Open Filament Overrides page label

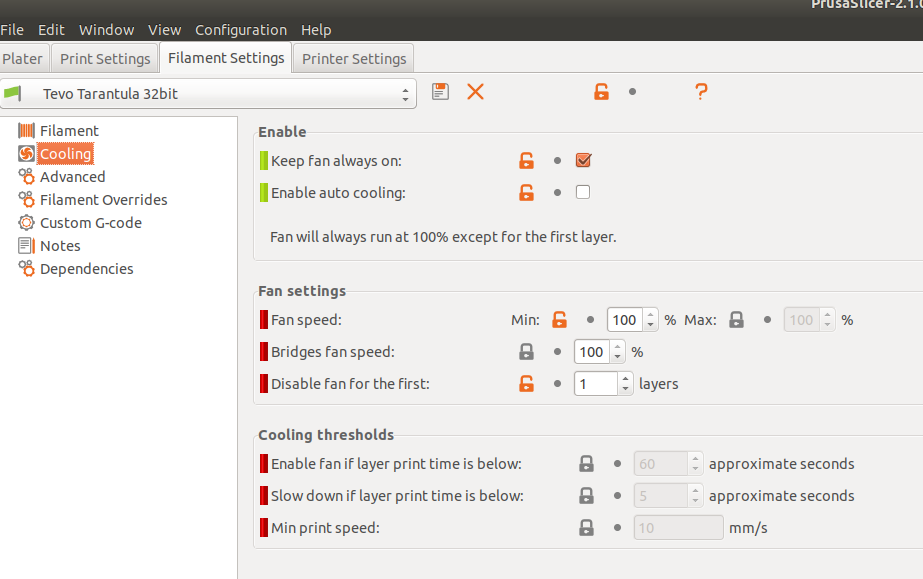104,199
